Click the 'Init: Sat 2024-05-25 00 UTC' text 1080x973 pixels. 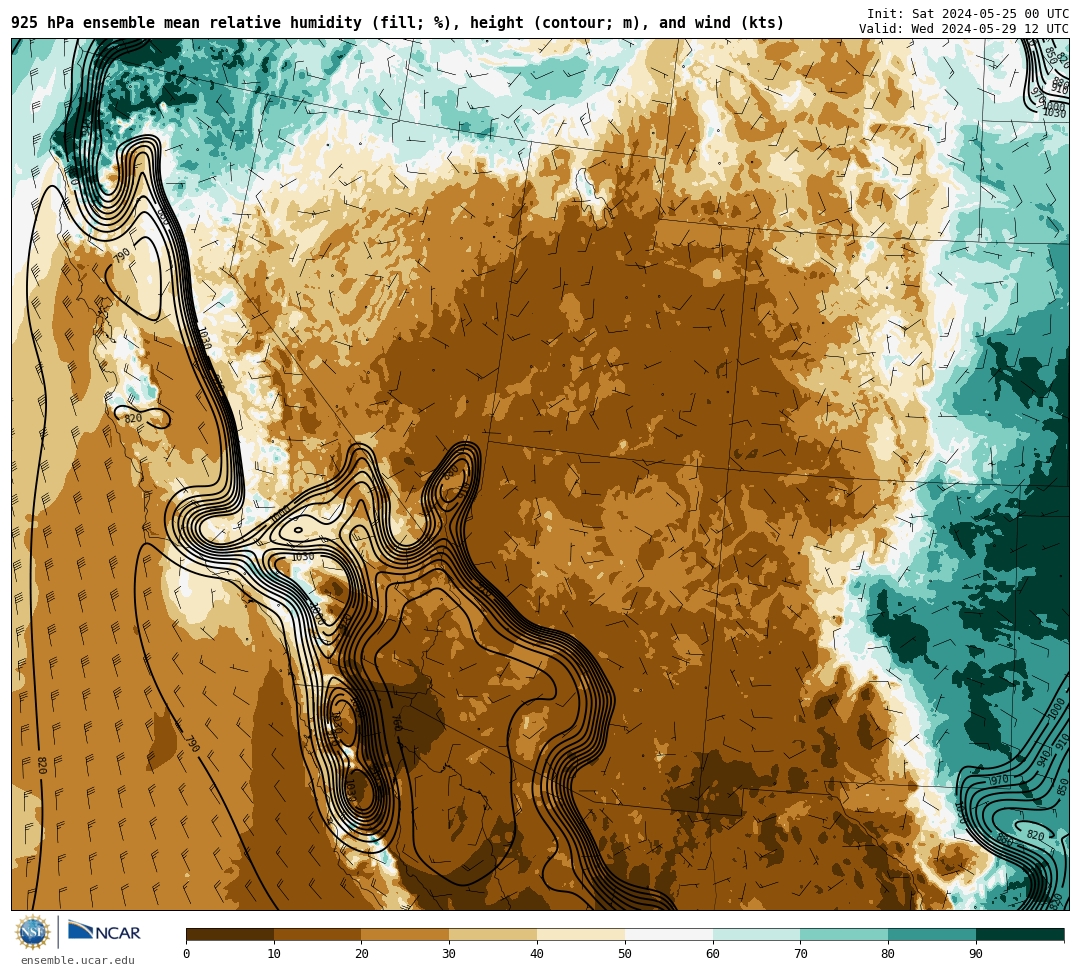click(x=968, y=14)
